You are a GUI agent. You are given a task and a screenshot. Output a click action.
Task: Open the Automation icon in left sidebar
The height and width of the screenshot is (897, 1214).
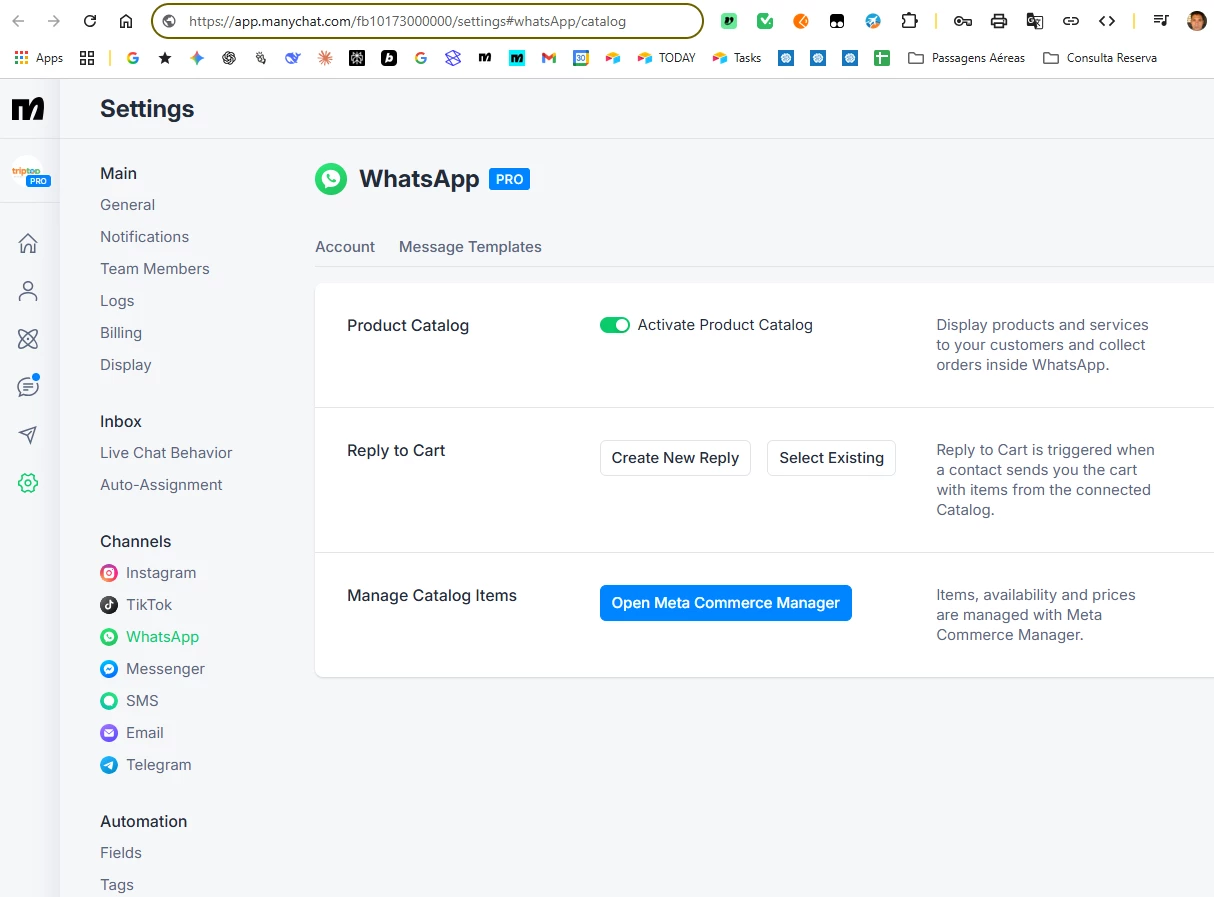coord(28,339)
